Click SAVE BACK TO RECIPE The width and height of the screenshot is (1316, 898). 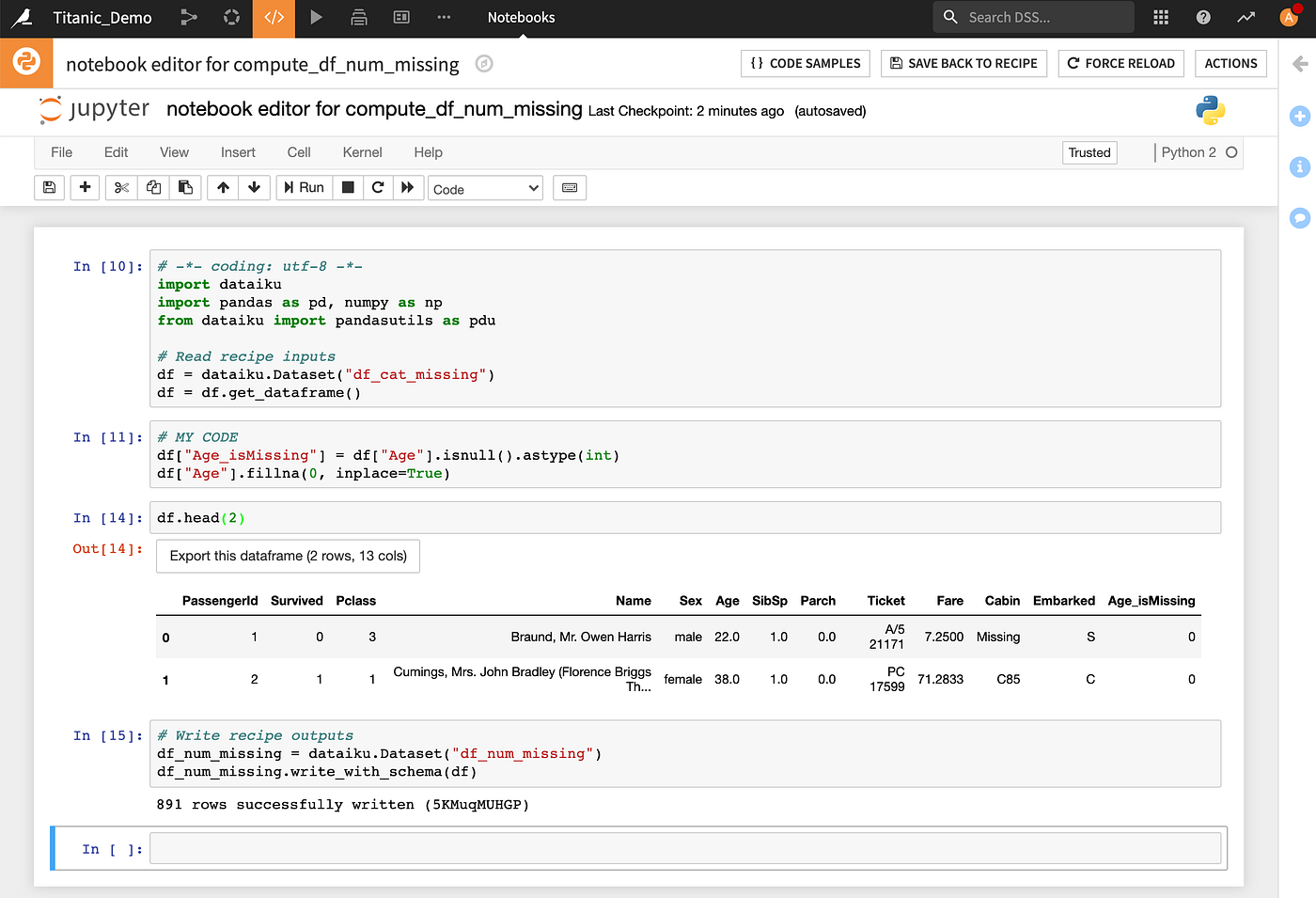[963, 63]
